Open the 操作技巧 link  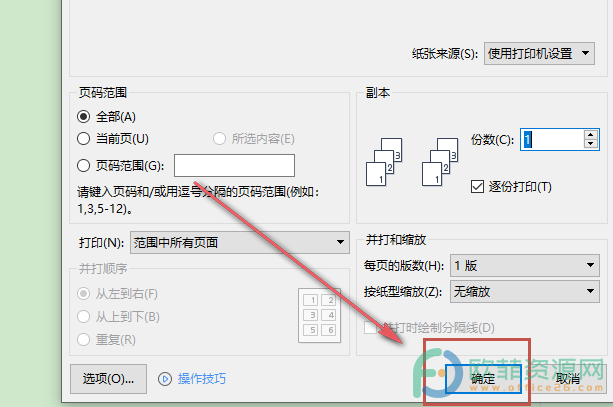pyautogui.click(x=202, y=378)
